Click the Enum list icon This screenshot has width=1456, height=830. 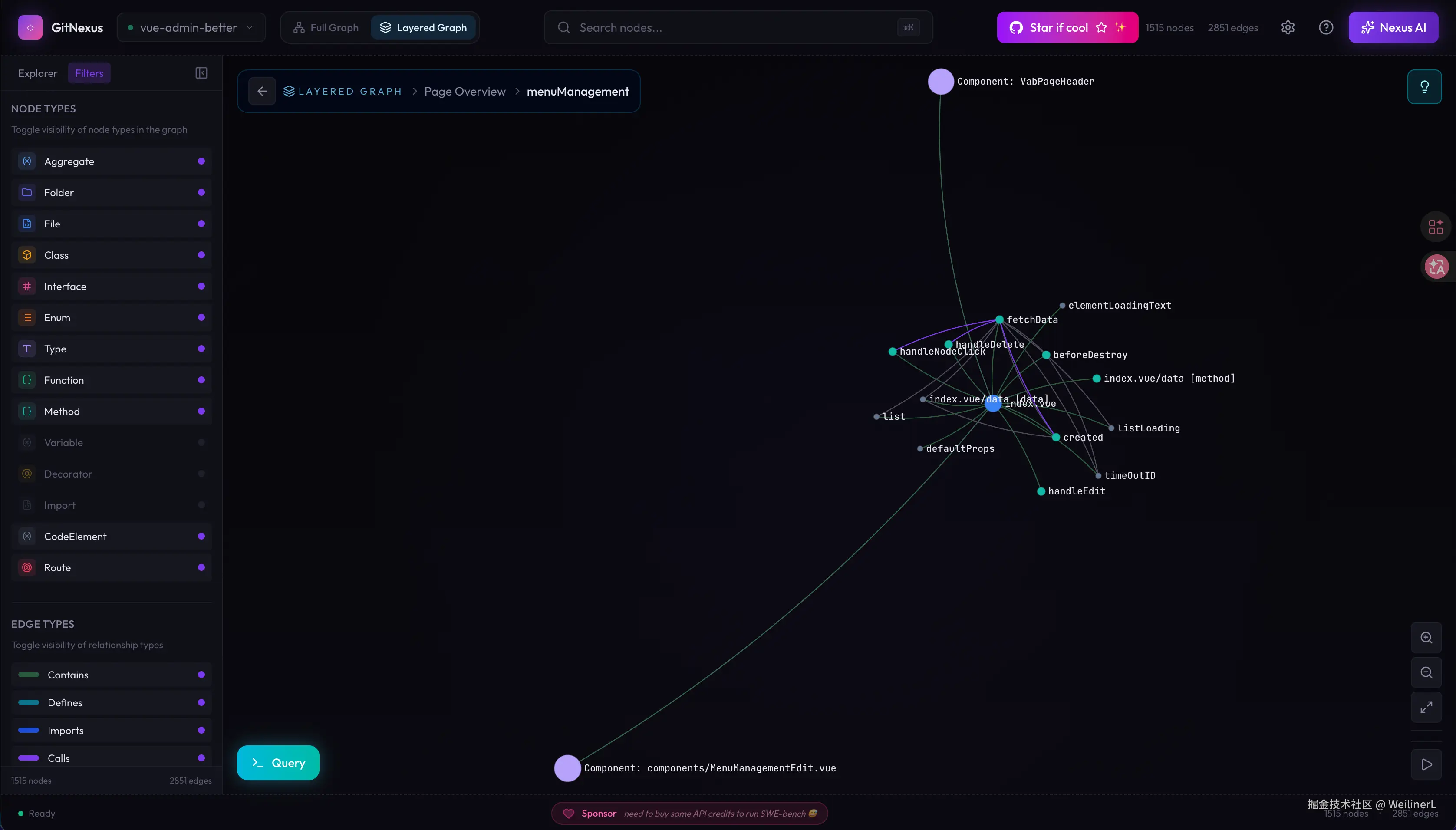click(27, 317)
